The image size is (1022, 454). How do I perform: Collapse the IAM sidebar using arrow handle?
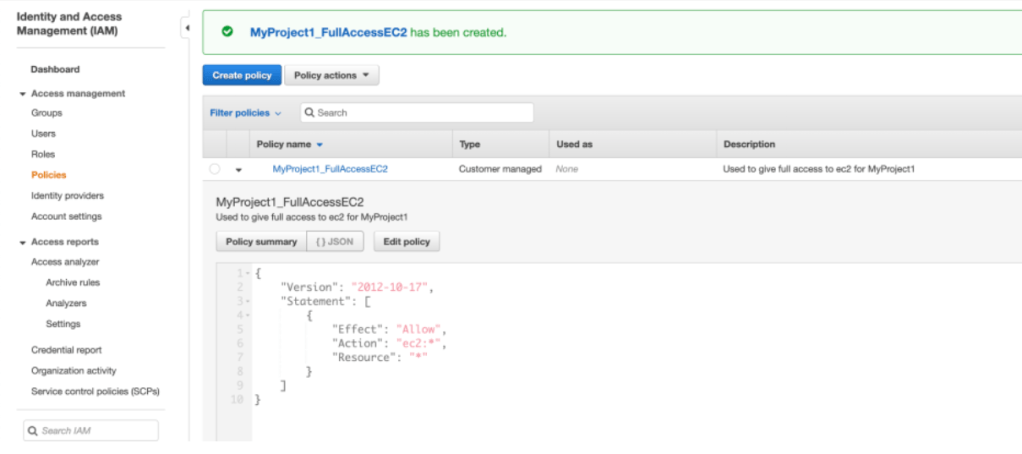(187, 28)
